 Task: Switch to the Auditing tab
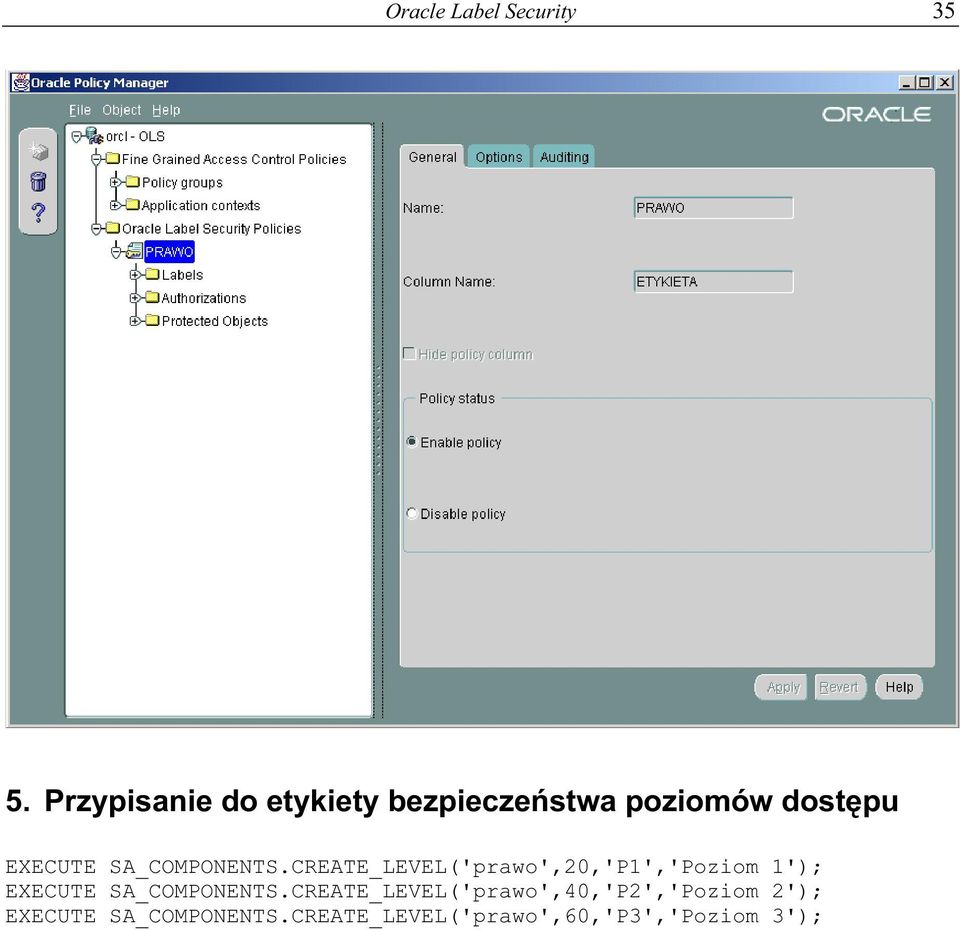coord(564,157)
